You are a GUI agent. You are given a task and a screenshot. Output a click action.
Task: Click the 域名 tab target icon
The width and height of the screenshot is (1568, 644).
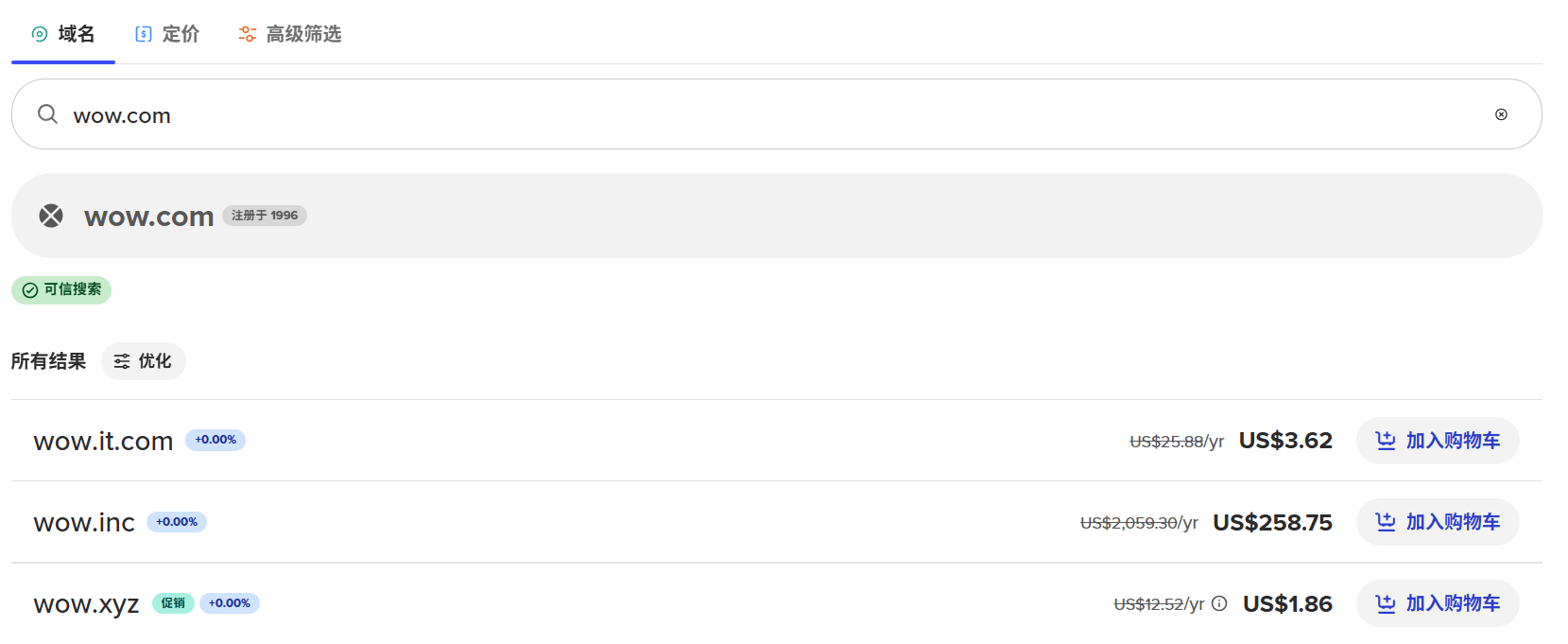(x=40, y=34)
